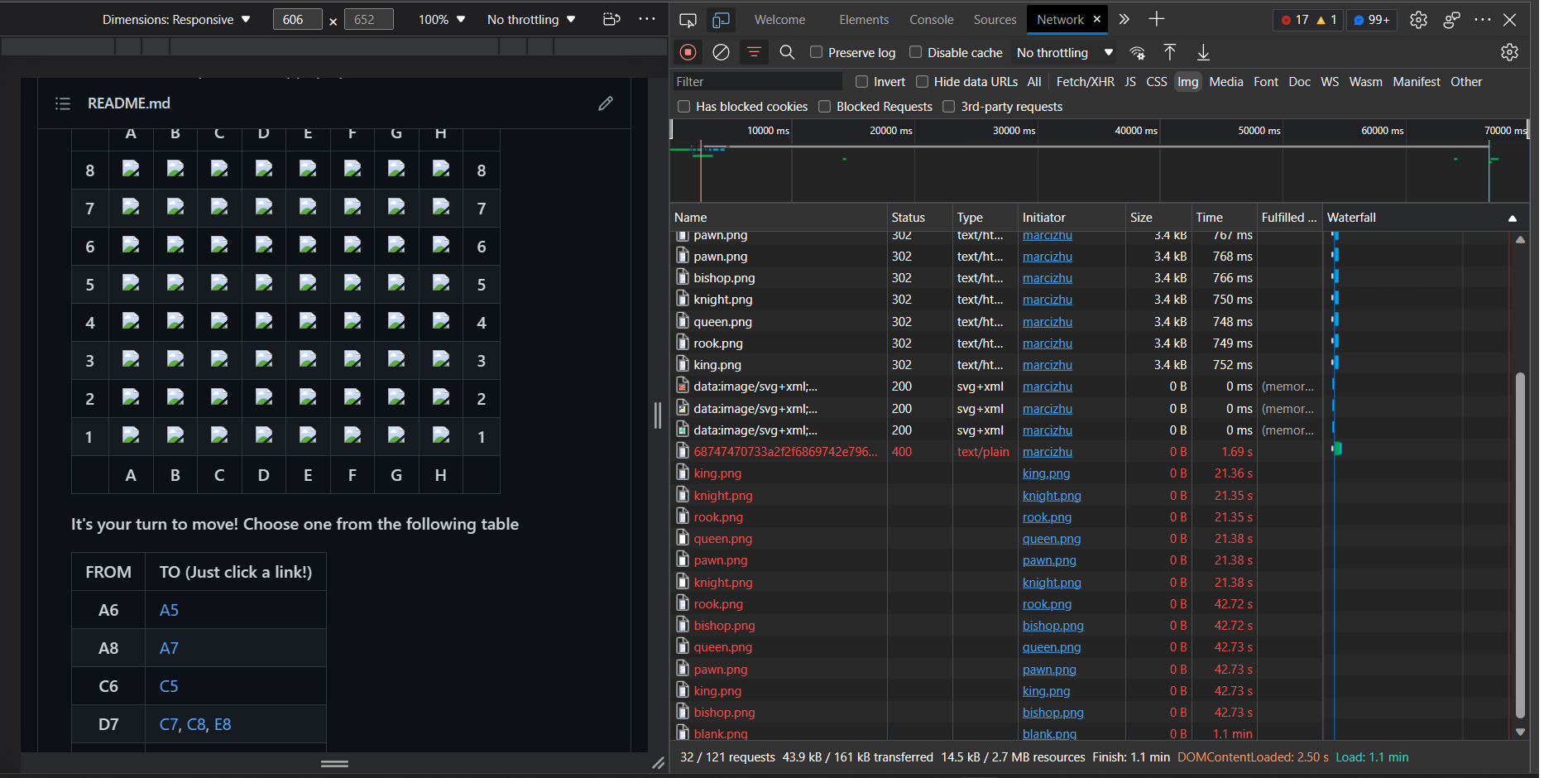This screenshot has height=778, width=1568.
Task: Click the record network log button
Action: point(688,52)
